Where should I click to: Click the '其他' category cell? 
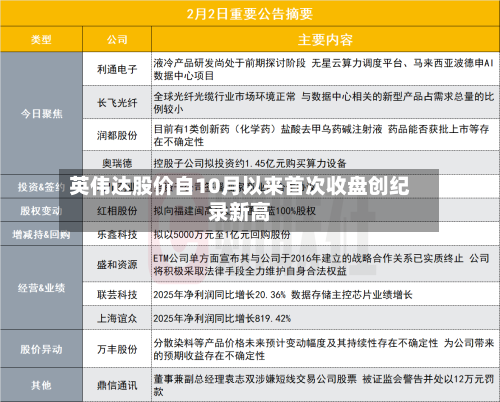(41, 385)
